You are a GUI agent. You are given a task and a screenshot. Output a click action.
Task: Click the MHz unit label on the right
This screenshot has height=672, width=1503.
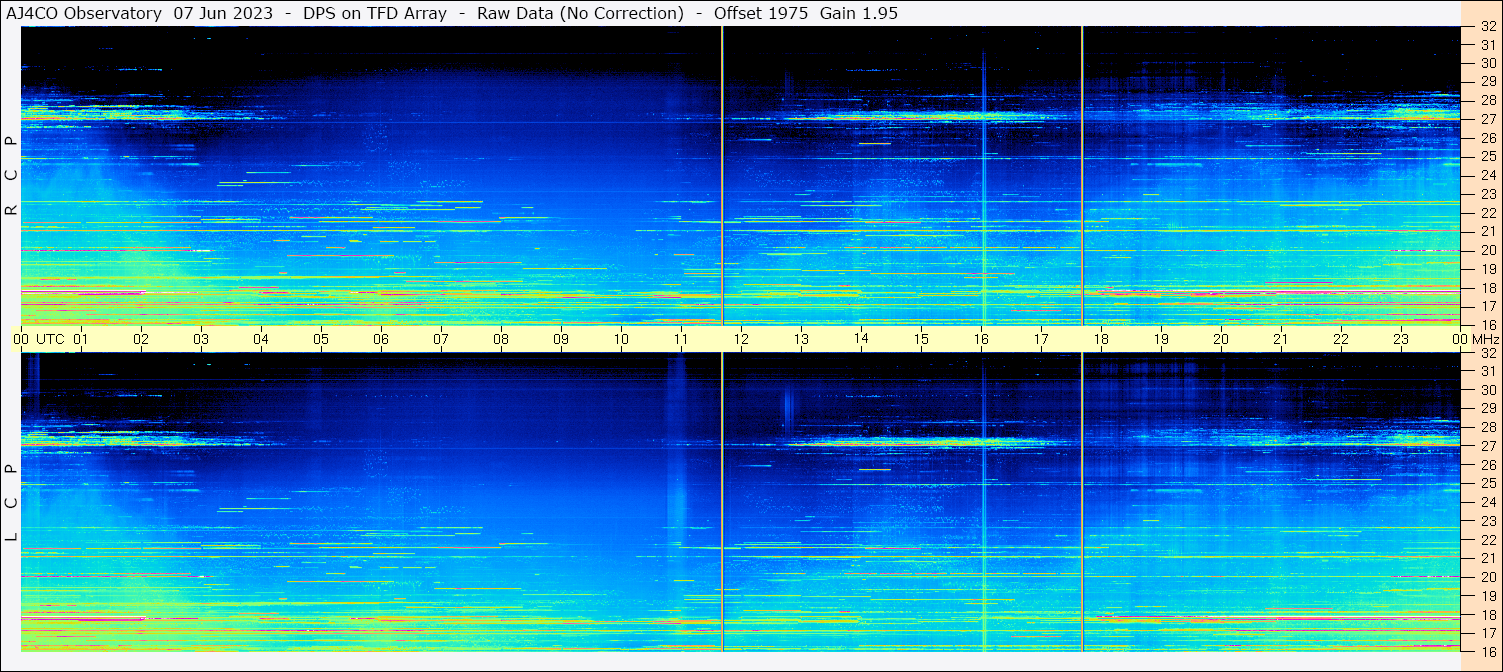click(x=1483, y=339)
